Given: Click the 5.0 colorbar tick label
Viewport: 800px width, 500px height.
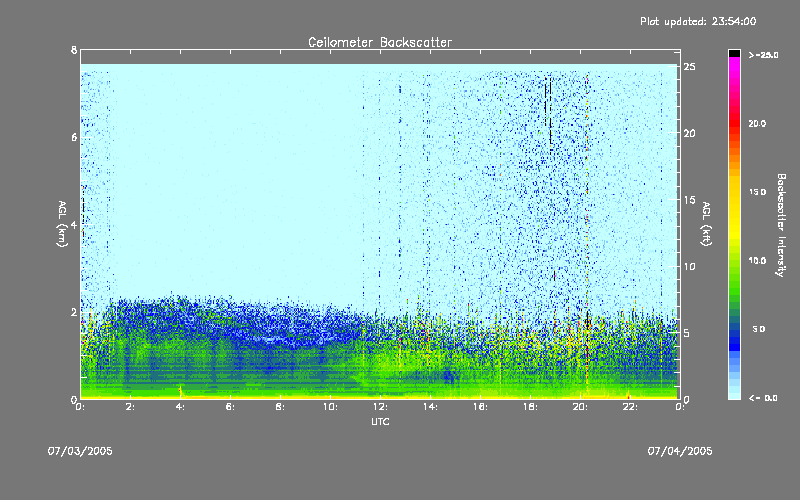Looking at the screenshot, I should 759,329.
